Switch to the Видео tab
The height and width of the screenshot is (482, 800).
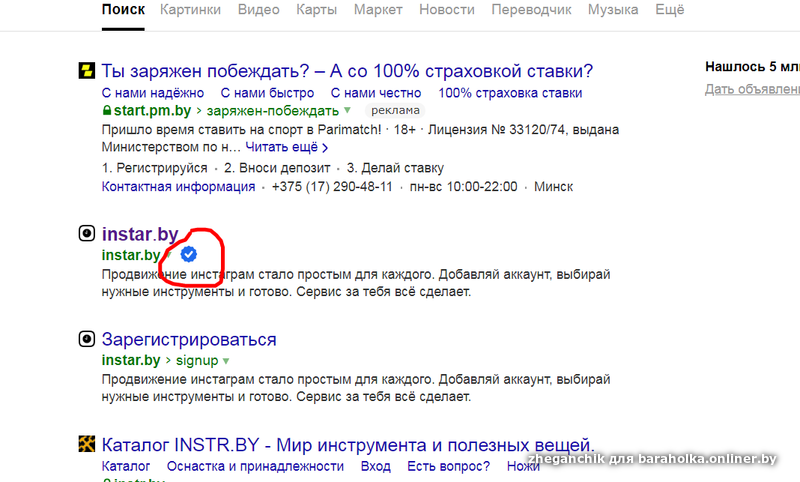(x=259, y=10)
